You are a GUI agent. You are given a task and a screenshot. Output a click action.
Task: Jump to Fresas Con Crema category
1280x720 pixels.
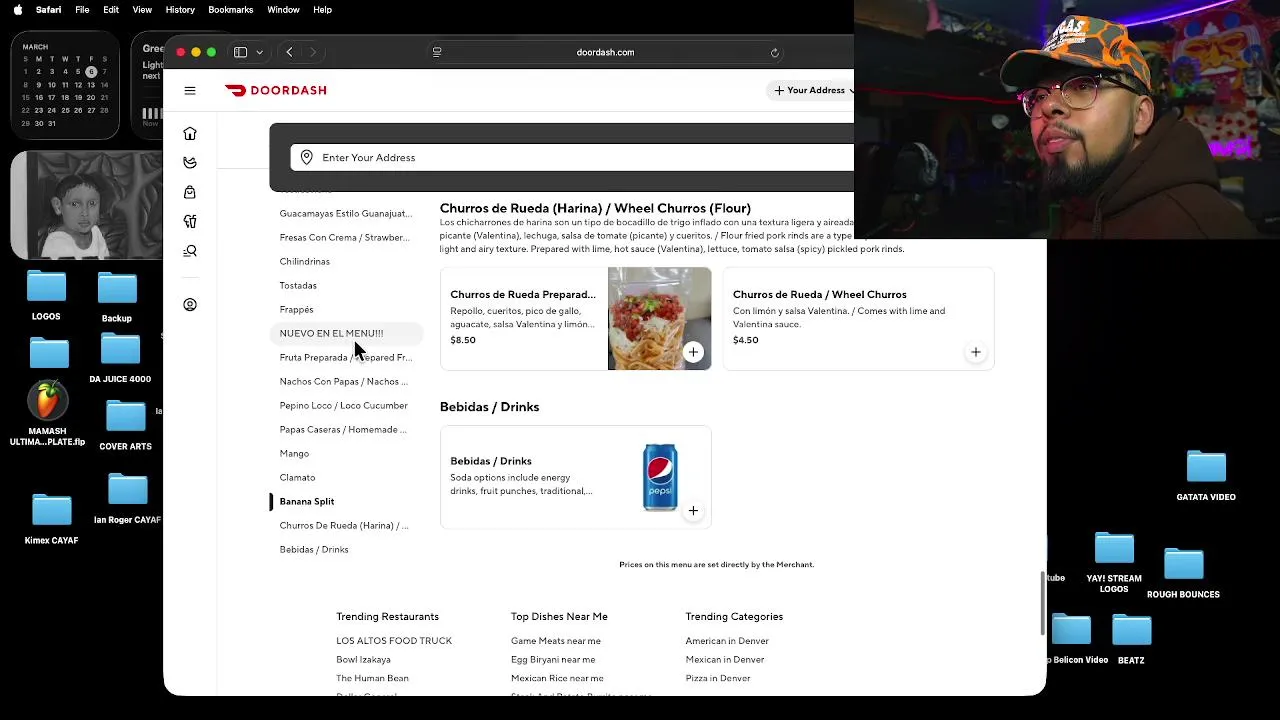[346, 238]
